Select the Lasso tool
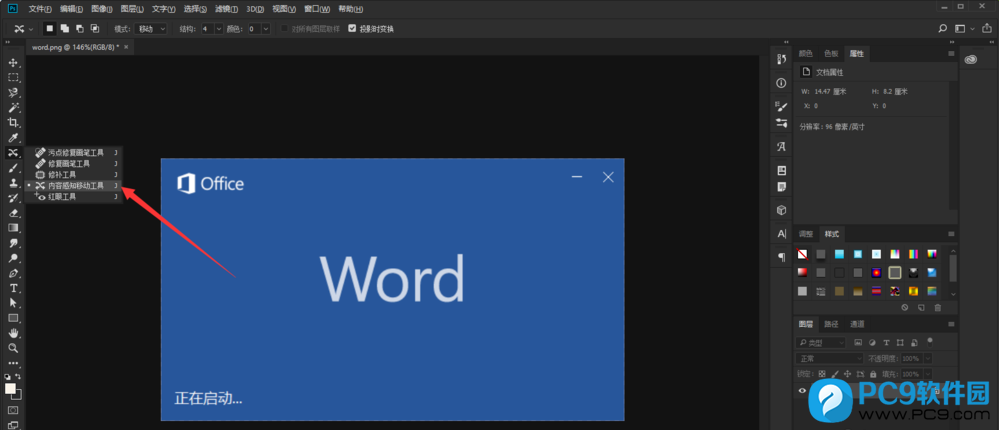999x430 pixels. pos(13,93)
